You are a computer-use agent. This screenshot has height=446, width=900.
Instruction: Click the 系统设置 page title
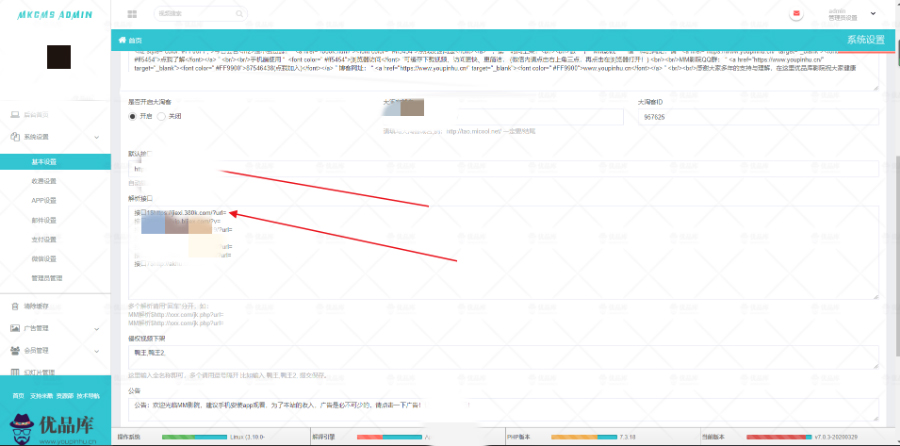(866, 40)
